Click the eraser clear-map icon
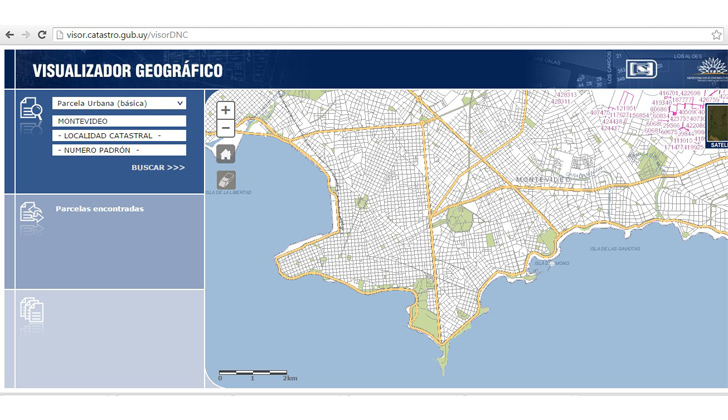The width and height of the screenshot is (728, 420). coord(226,180)
